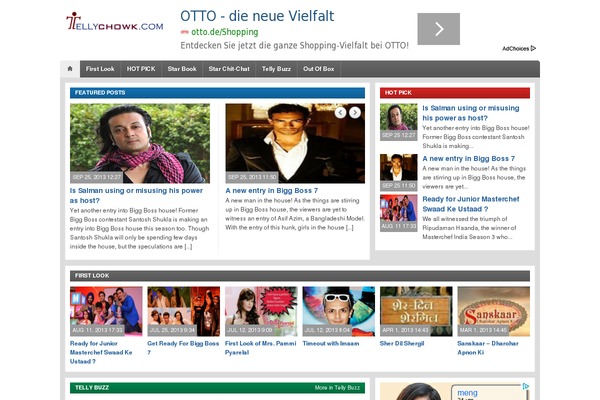This screenshot has height=400, width=600.
Task: Open featured headline 'A new entry in Bigg Boss 7'
Action: pos(272,190)
